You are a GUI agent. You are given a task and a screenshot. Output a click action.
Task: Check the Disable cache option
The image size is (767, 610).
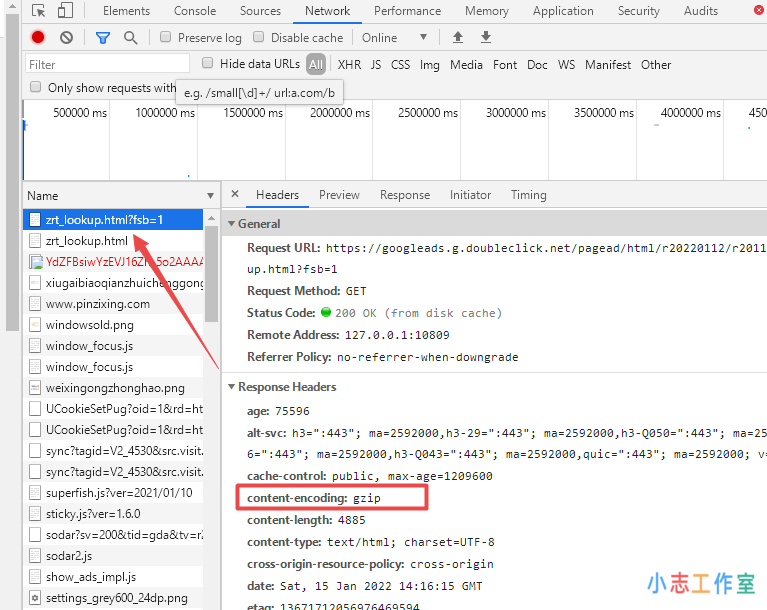[259, 38]
